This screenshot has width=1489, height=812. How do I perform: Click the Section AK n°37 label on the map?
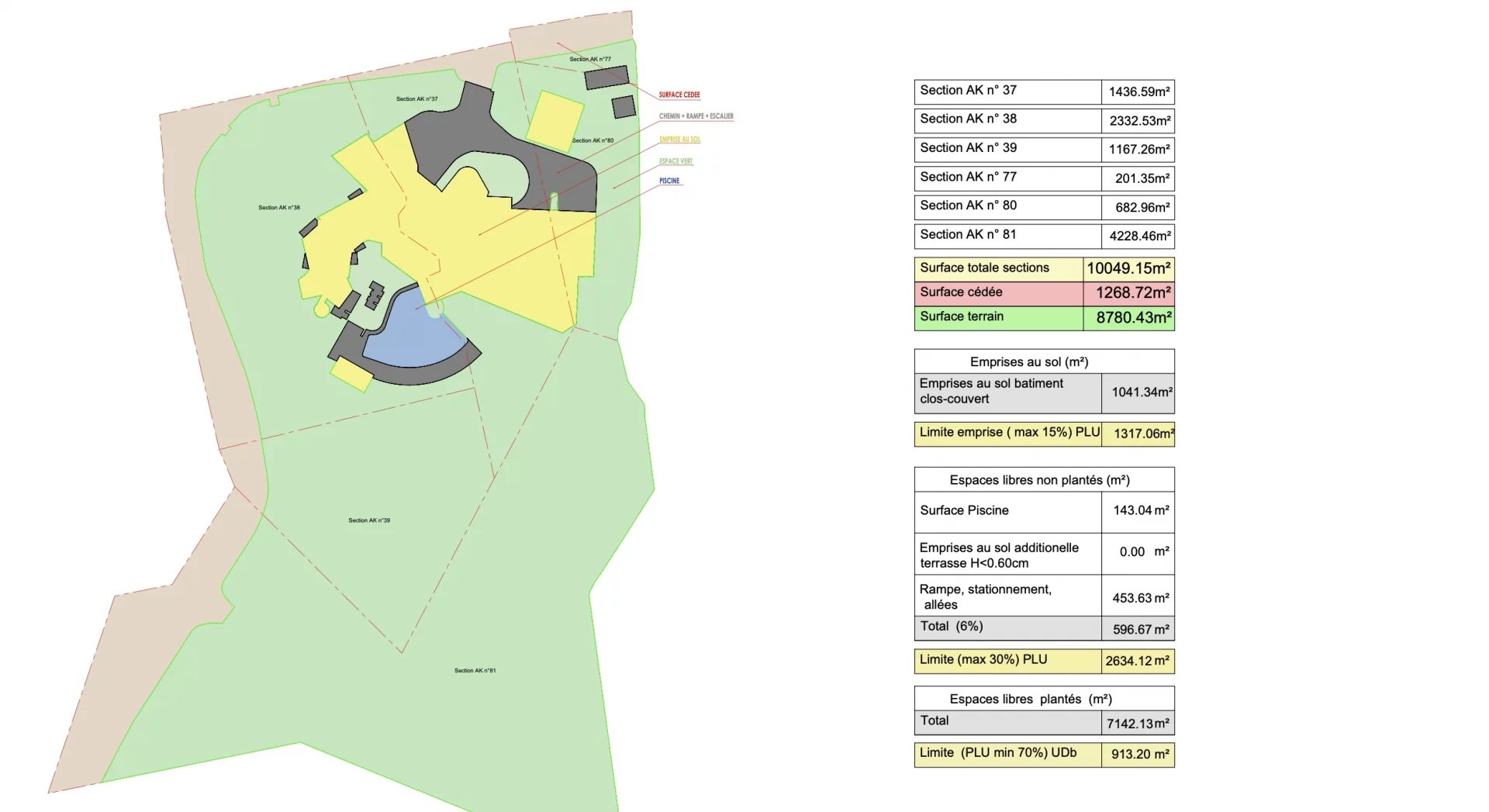click(x=416, y=99)
